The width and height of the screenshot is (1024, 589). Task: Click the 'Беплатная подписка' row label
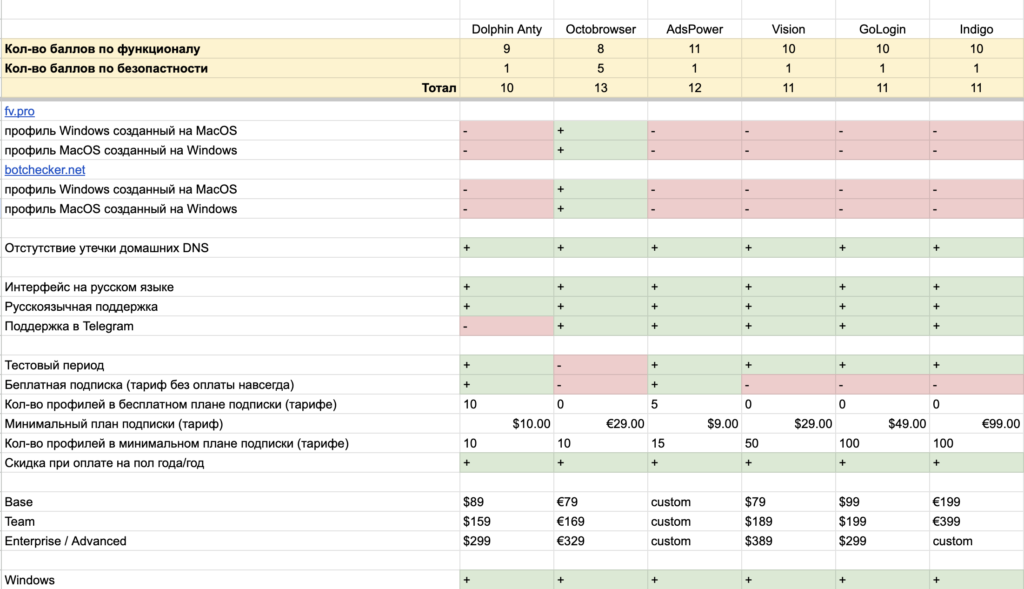click(149, 385)
